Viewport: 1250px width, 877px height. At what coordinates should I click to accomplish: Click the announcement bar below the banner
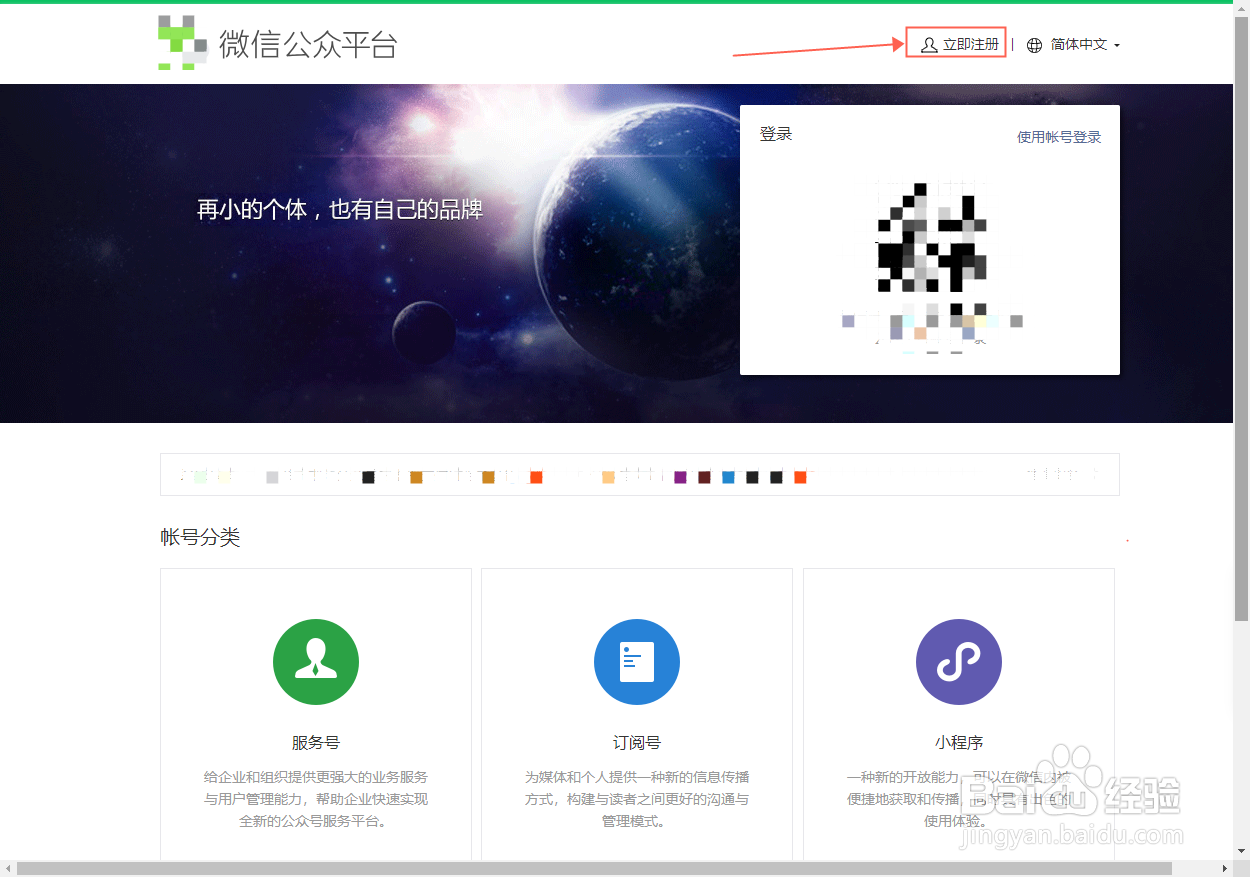(x=640, y=475)
